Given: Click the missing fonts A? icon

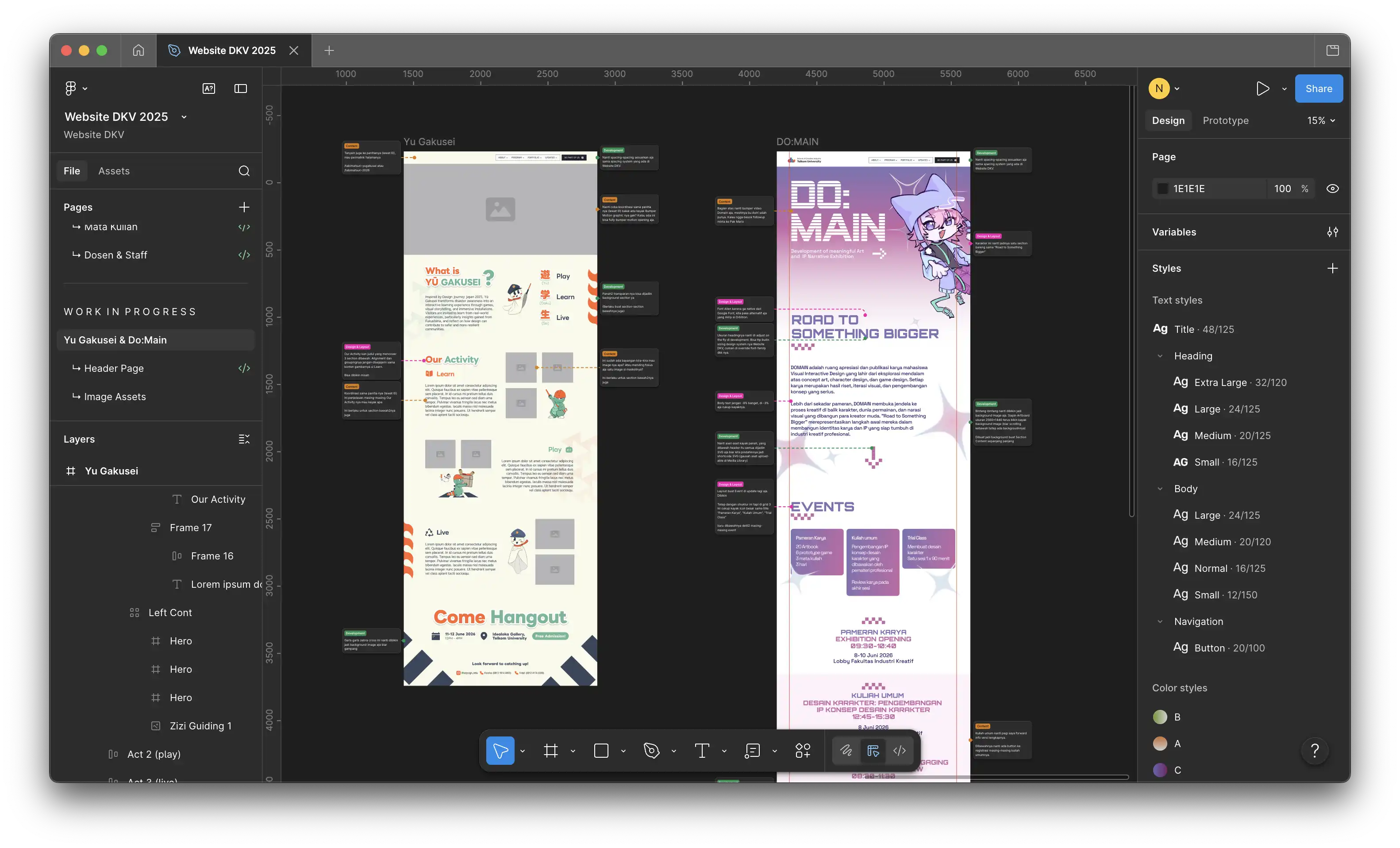Looking at the screenshot, I should [x=208, y=89].
